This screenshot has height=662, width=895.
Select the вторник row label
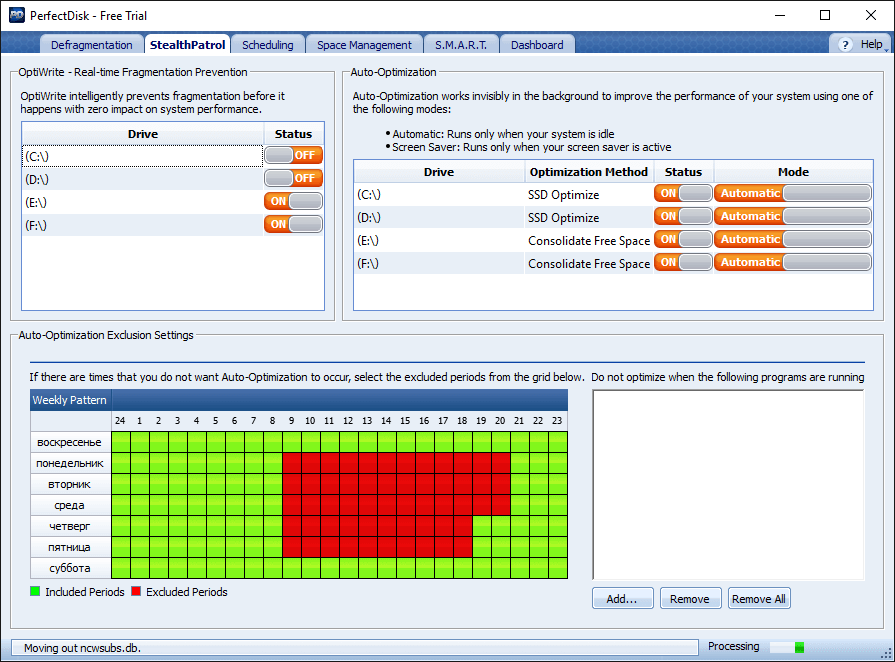pyautogui.click(x=70, y=484)
